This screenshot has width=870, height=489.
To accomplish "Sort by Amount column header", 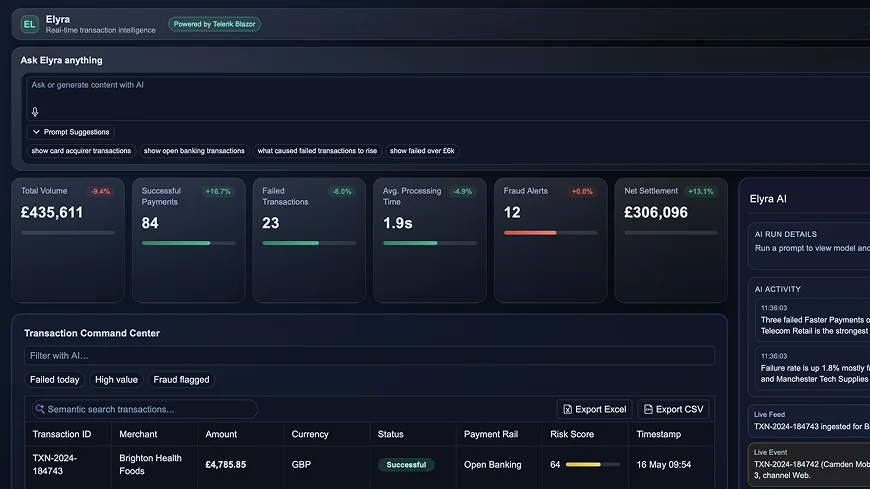I will point(240,434).
